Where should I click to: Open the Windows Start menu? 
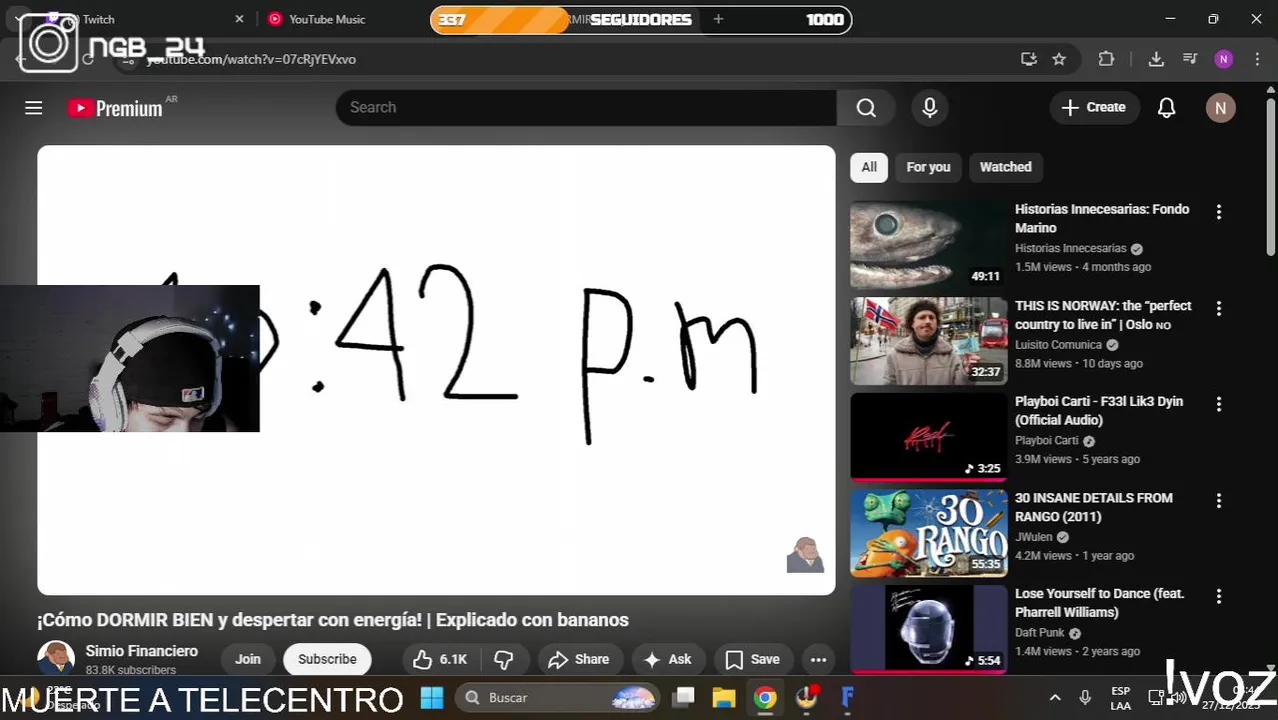[x=432, y=697]
